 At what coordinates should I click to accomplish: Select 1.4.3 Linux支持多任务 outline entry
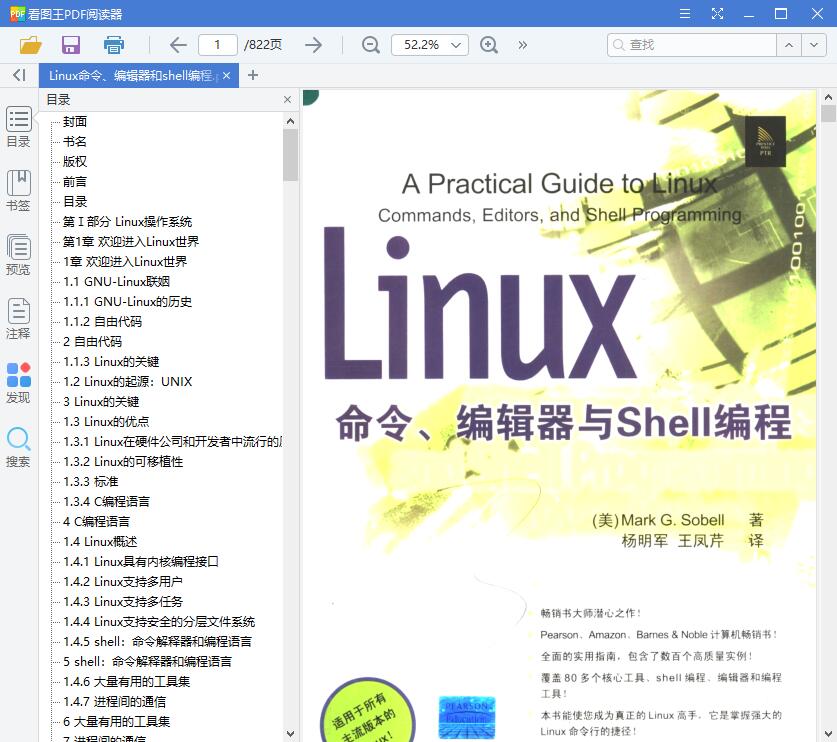123,602
